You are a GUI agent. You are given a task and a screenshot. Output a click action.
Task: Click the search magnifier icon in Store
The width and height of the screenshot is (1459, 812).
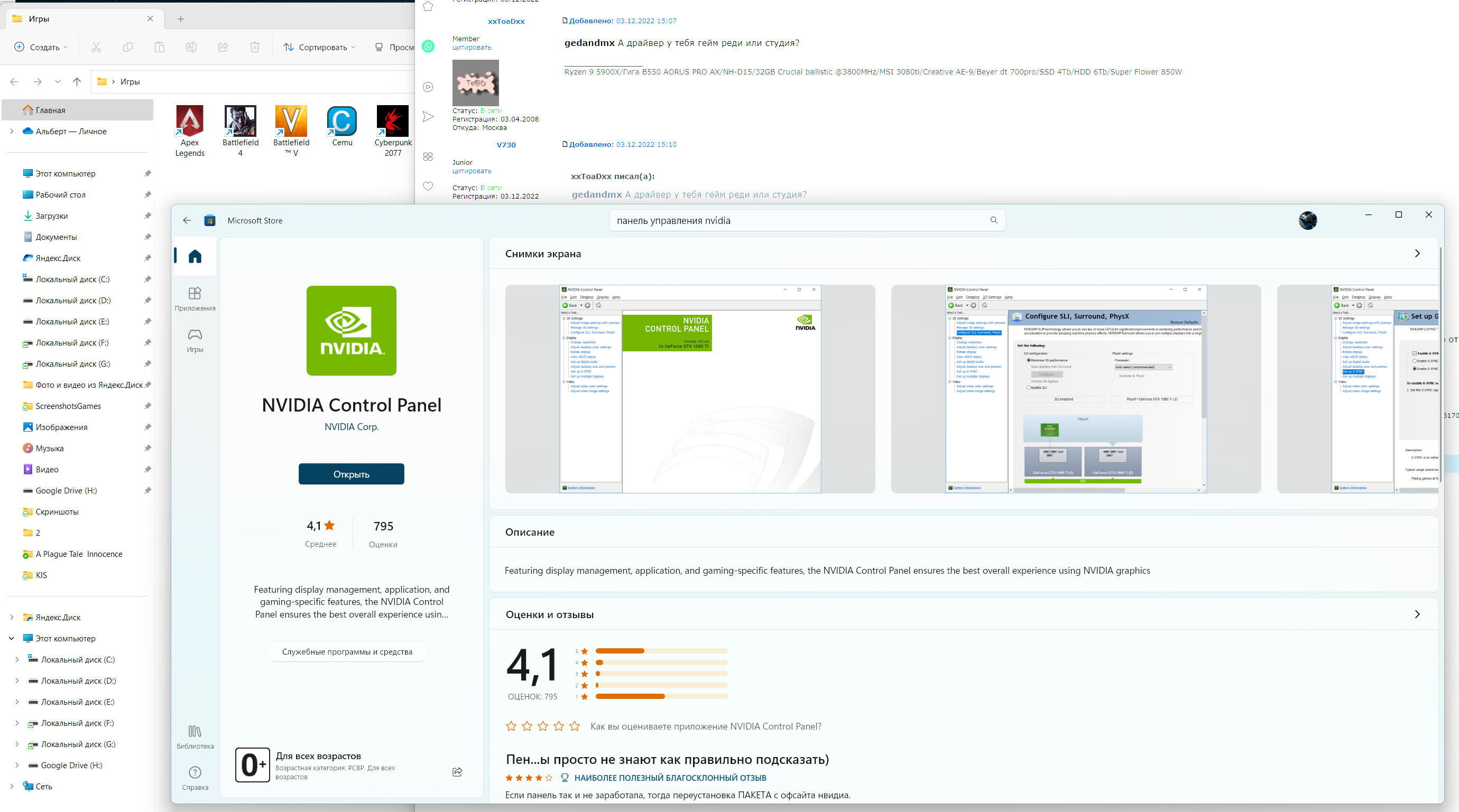(993, 220)
